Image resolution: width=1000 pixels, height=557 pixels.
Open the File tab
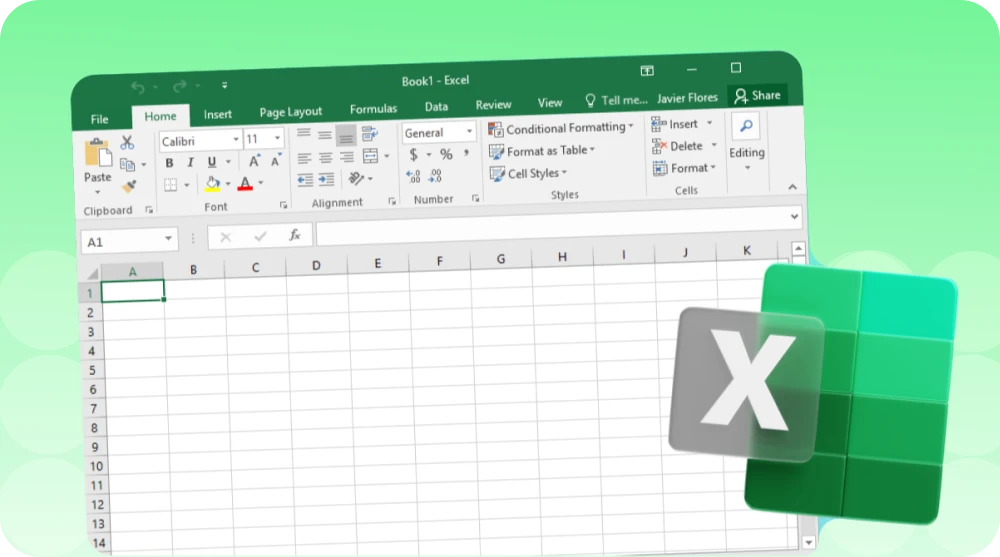[x=99, y=119]
